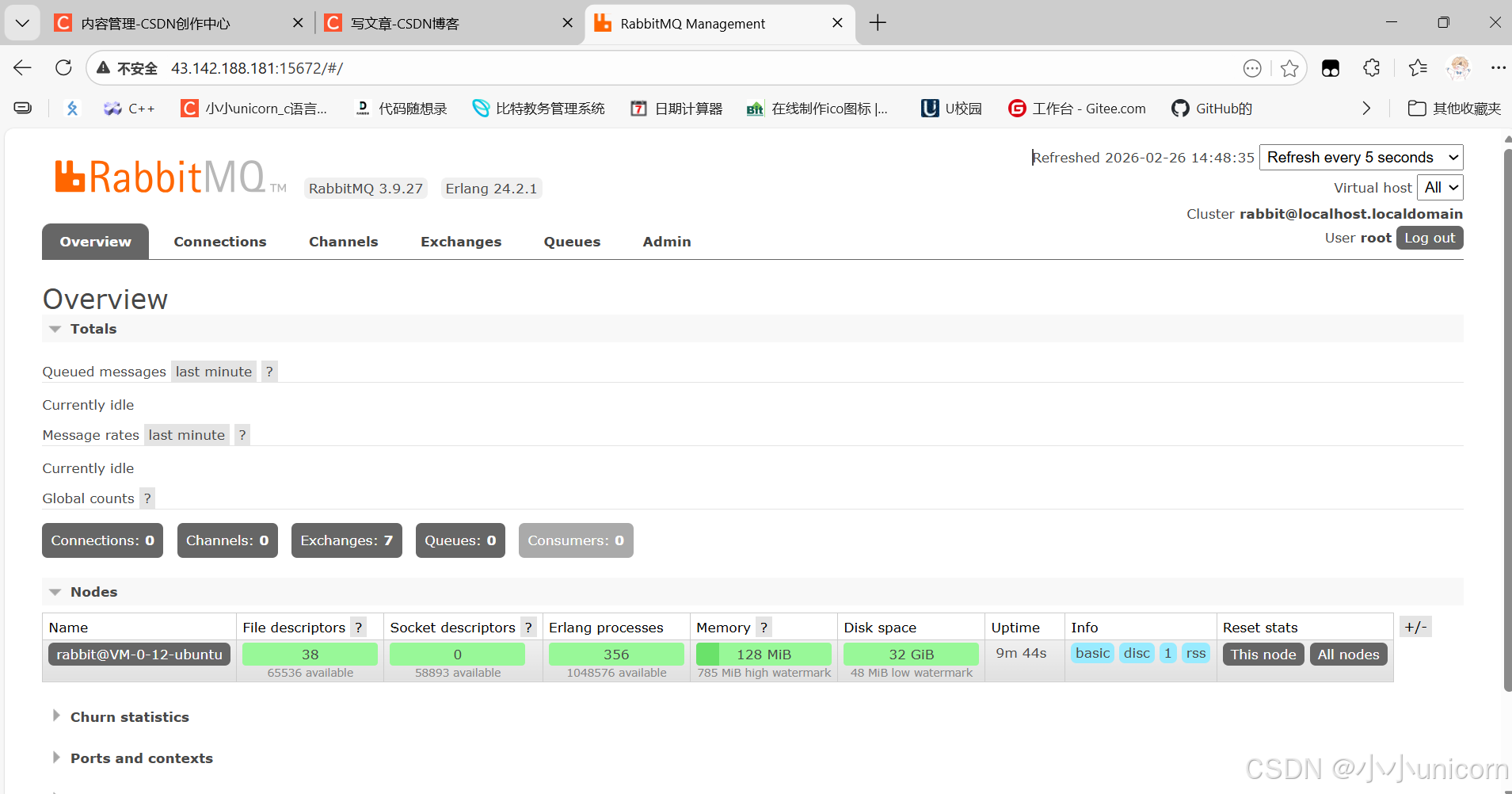Open browser settings and more menu

[1498, 68]
